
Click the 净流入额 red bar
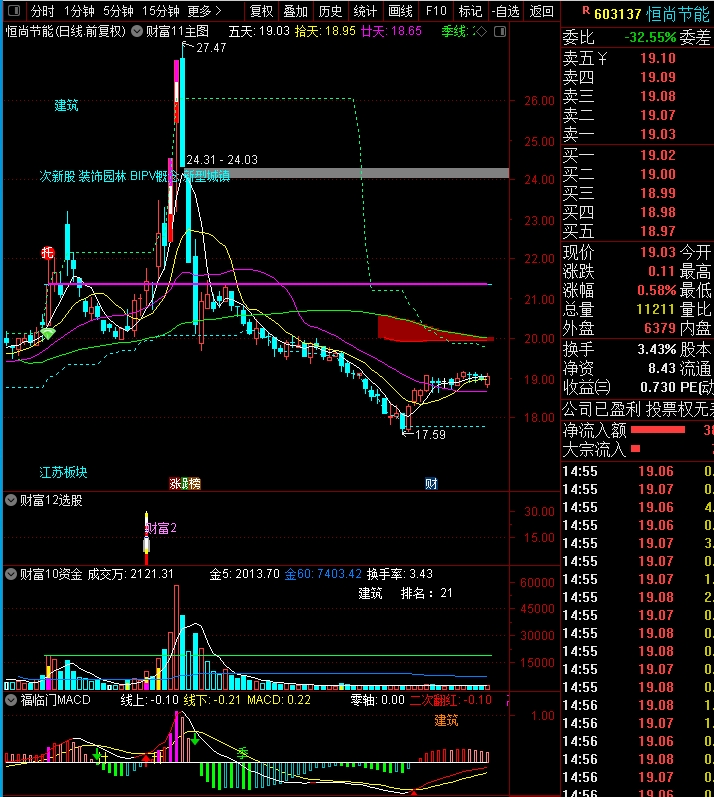point(658,430)
